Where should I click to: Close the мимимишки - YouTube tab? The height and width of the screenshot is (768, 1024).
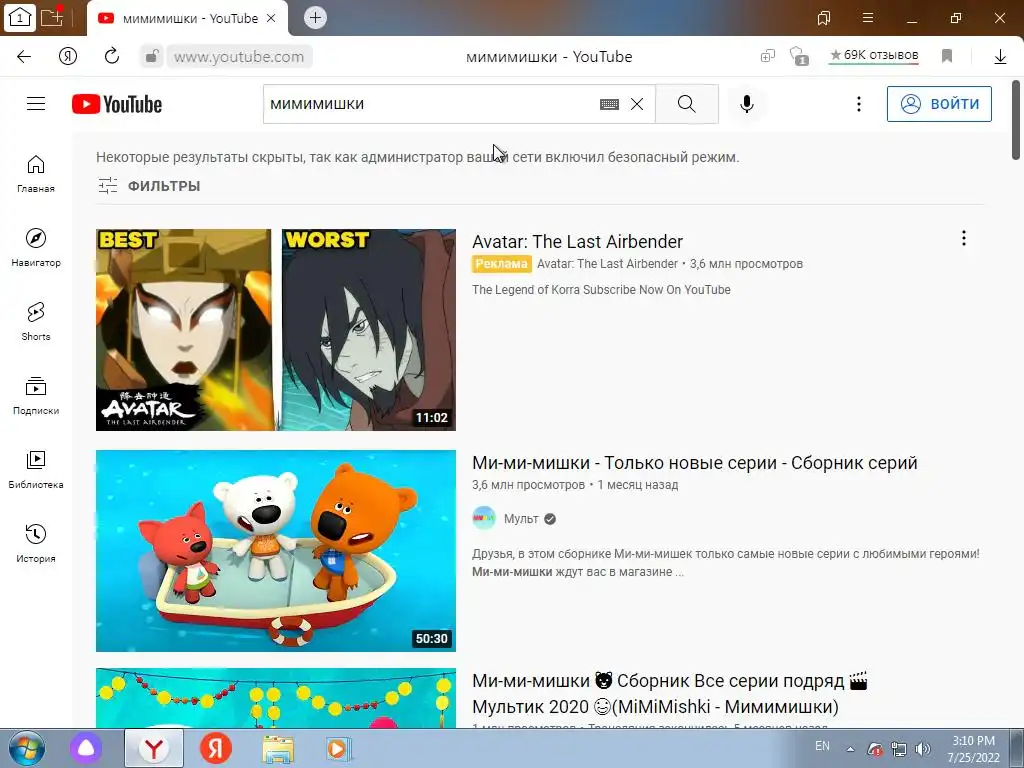point(271,18)
